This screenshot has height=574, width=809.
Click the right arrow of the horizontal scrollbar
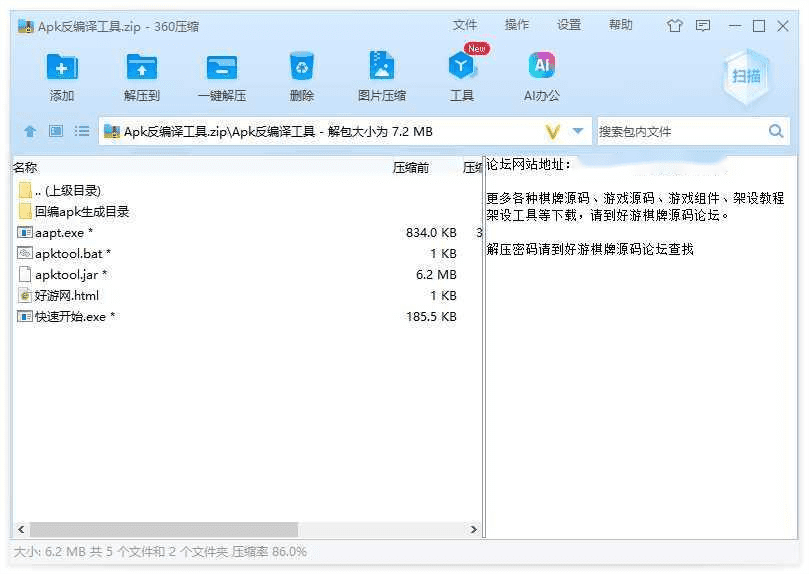[x=474, y=529]
